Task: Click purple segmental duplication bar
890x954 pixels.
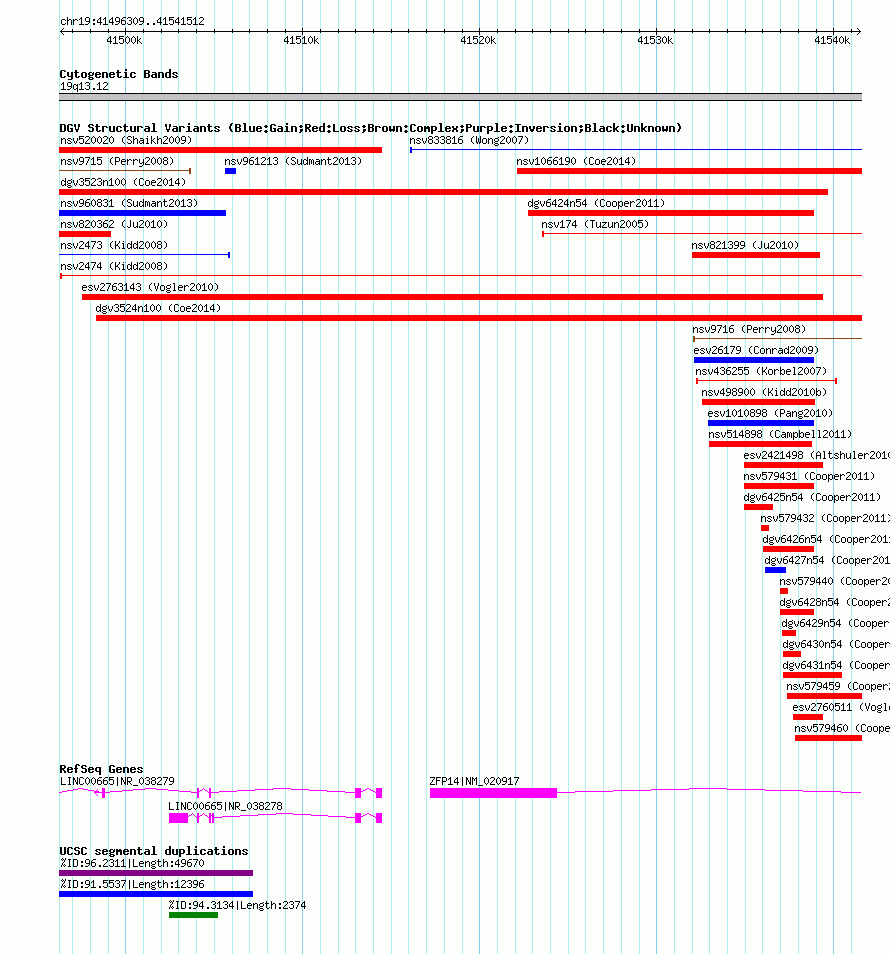Action: point(156,873)
